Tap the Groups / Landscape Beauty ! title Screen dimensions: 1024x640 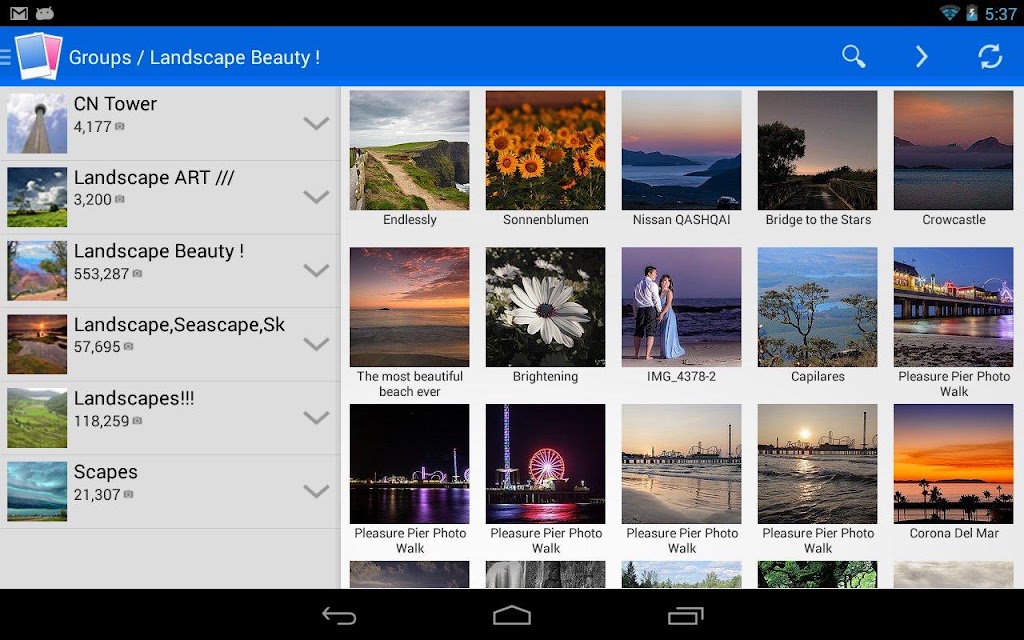194,57
